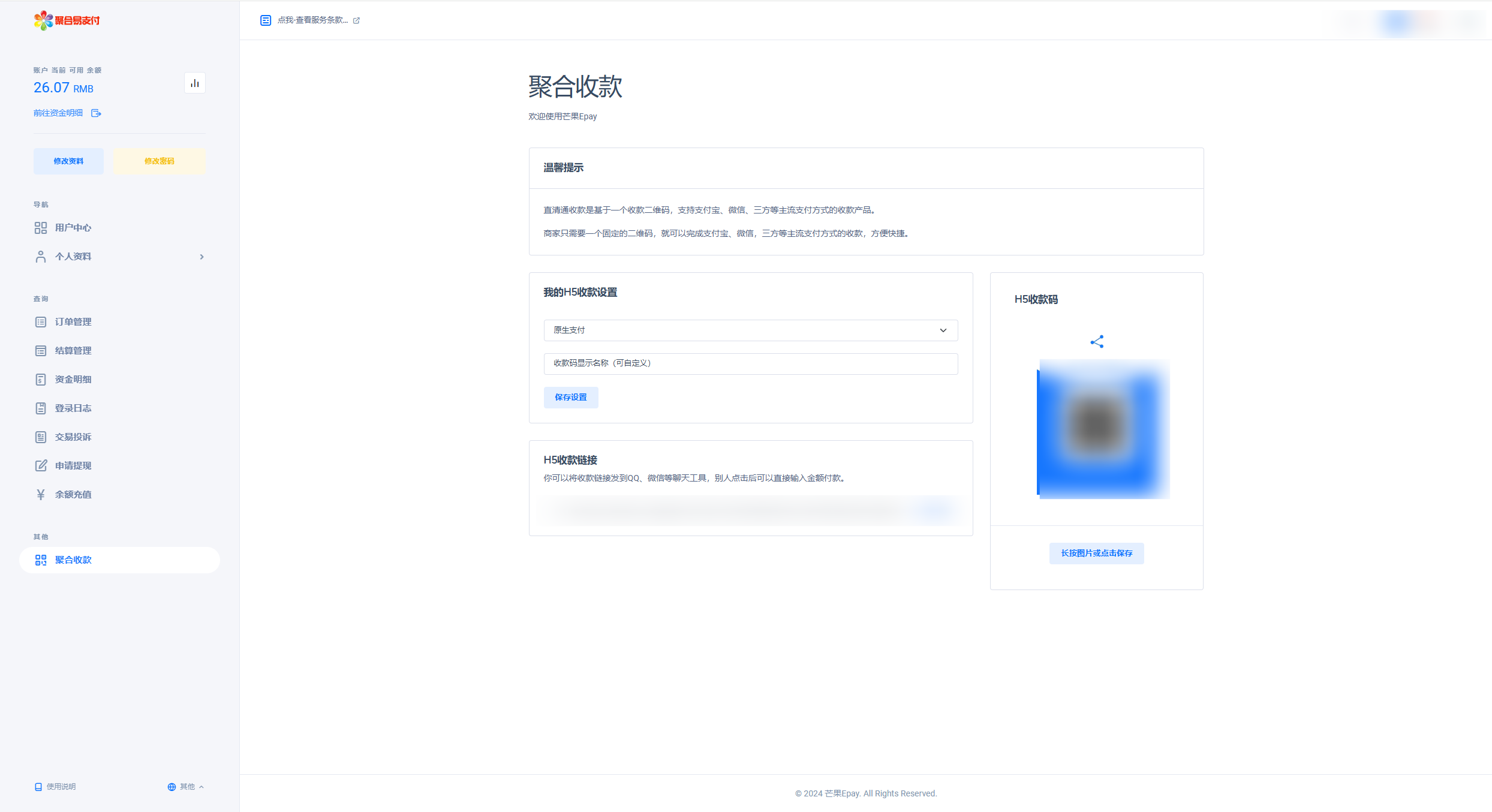1492x812 pixels.
Task: Open the 点我-查看服务条款 link
Action: coord(312,20)
